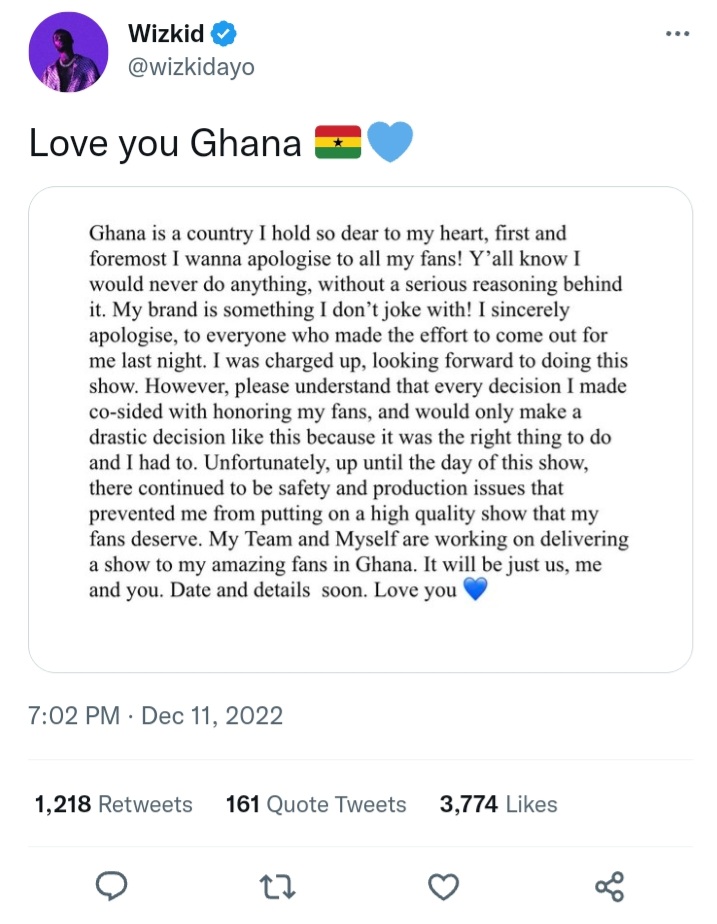Image resolution: width=717 pixels, height=924 pixels.
Task: Click the Dec 11, 2022 date
Action: coord(212,716)
